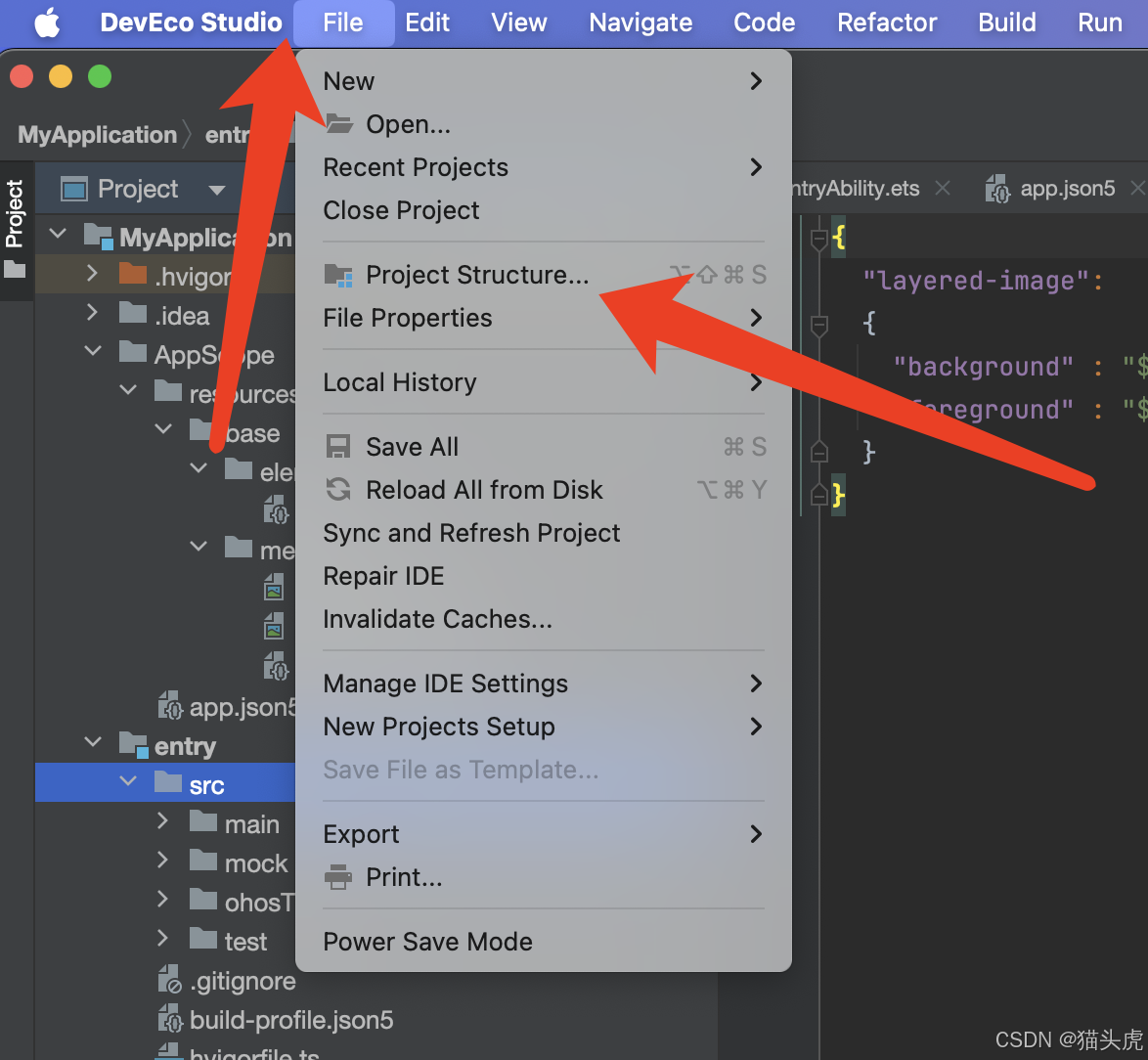Collapse the MyApplication root node

pyautogui.click(x=58, y=235)
